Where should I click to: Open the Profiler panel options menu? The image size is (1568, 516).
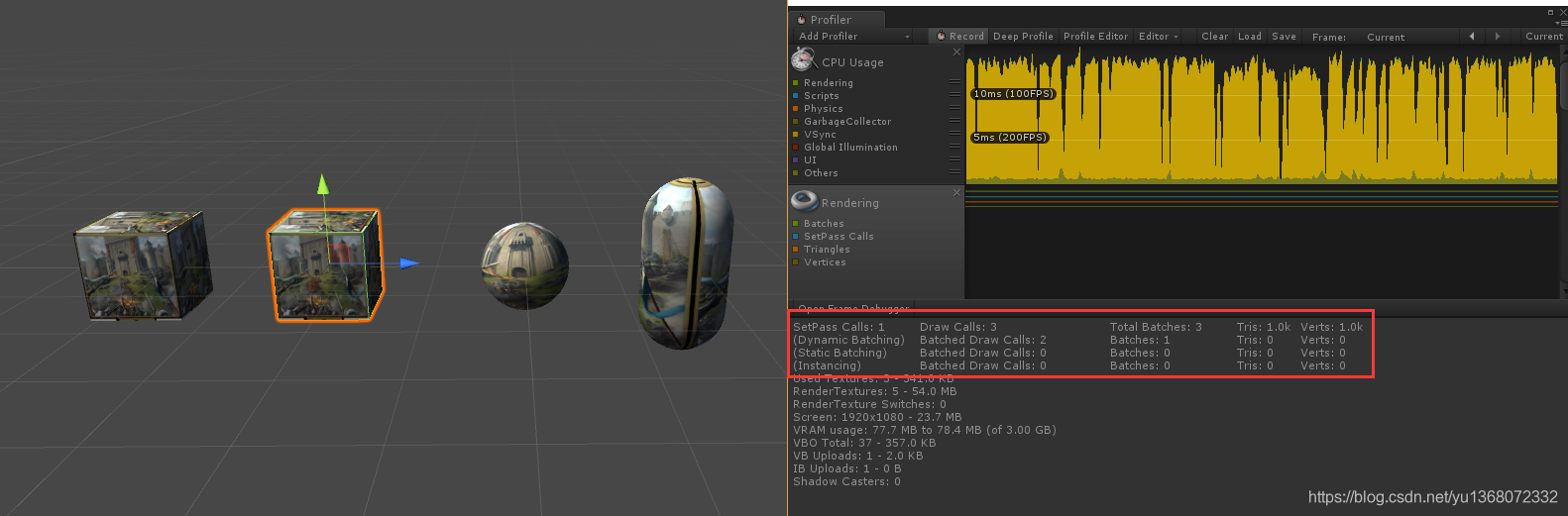pos(1561,22)
